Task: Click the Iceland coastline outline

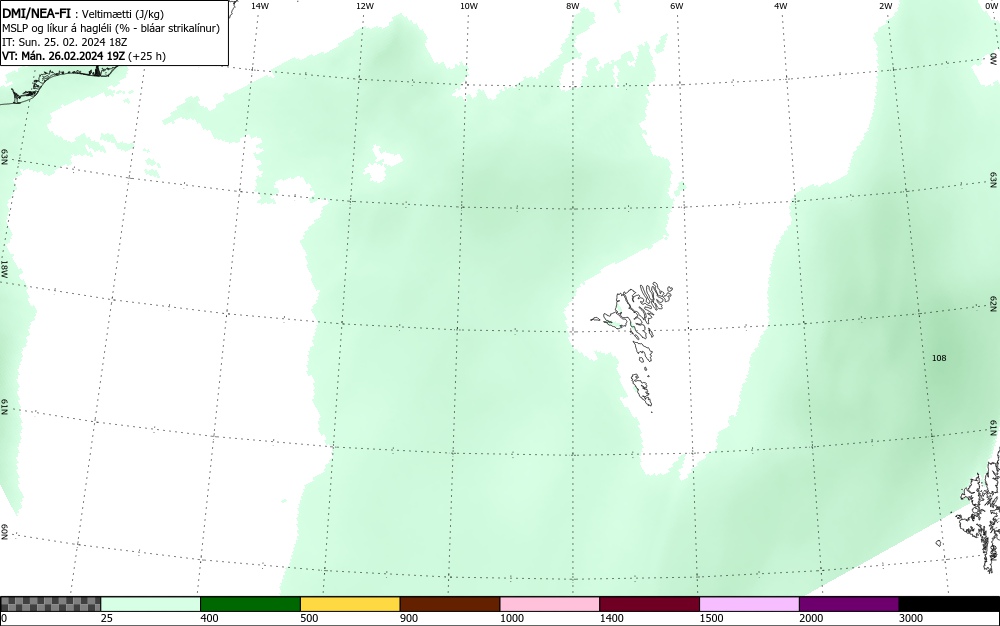Action: click(61, 84)
